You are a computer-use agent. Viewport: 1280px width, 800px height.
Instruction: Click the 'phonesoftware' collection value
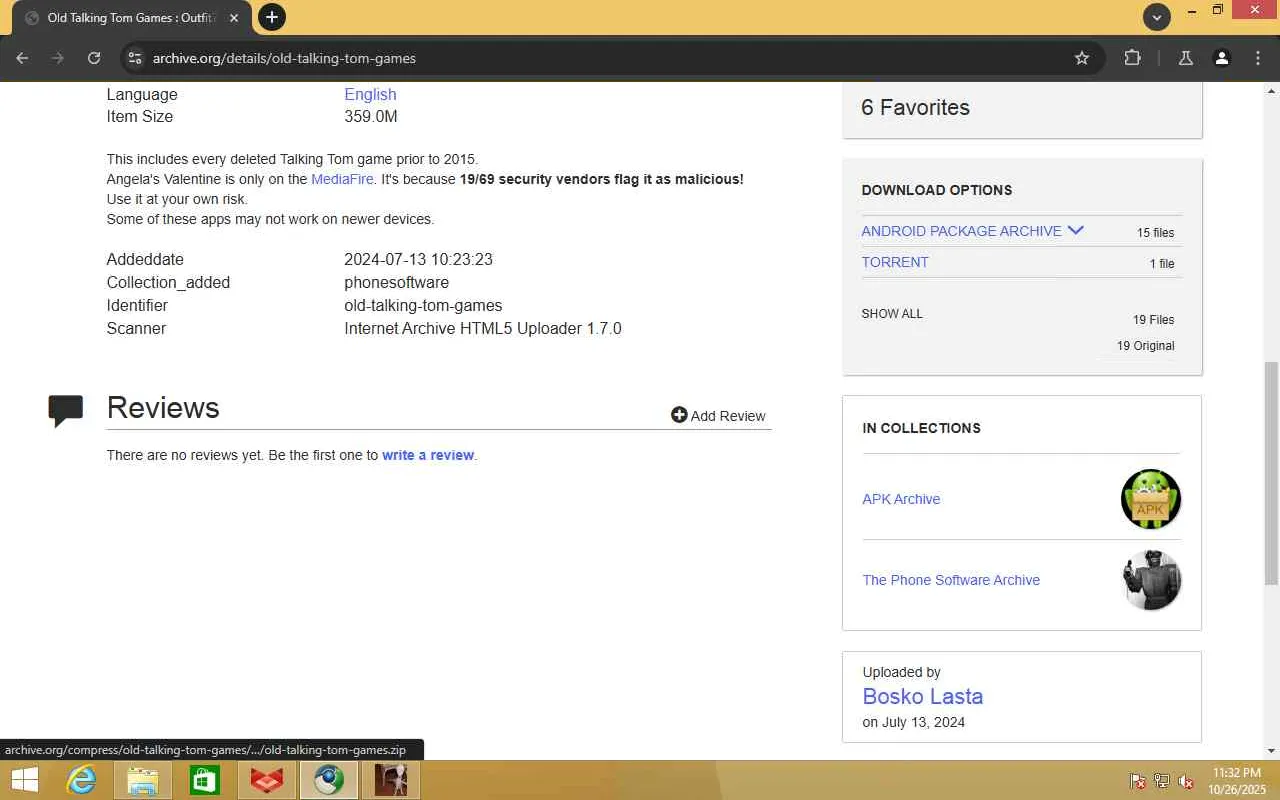click(397, 283)
